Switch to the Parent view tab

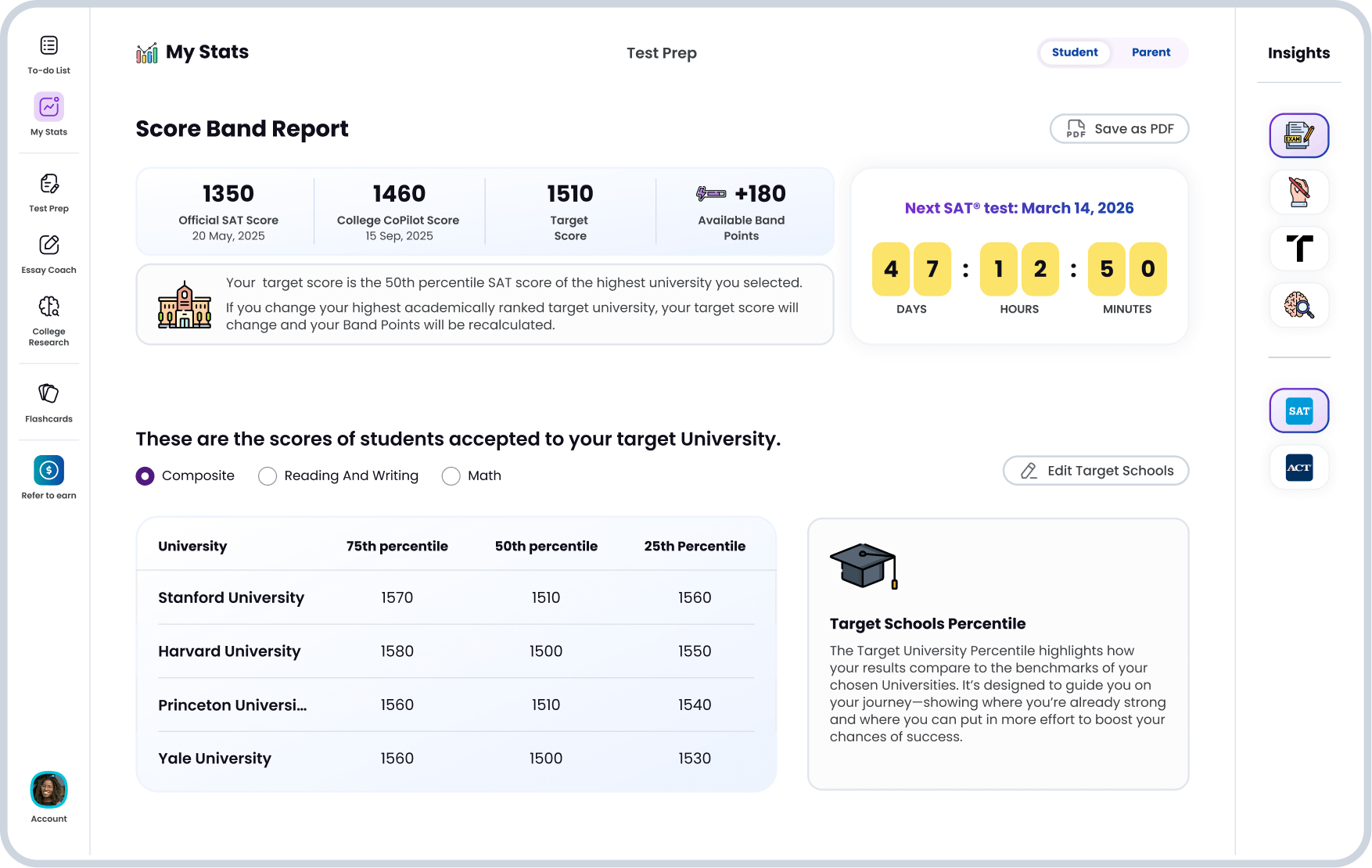(x=1151, y=52)
